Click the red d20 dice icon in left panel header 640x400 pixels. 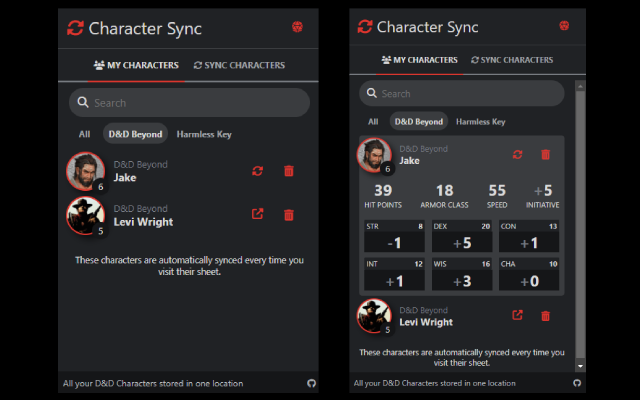pyautogui.click(x=297, y=27)
